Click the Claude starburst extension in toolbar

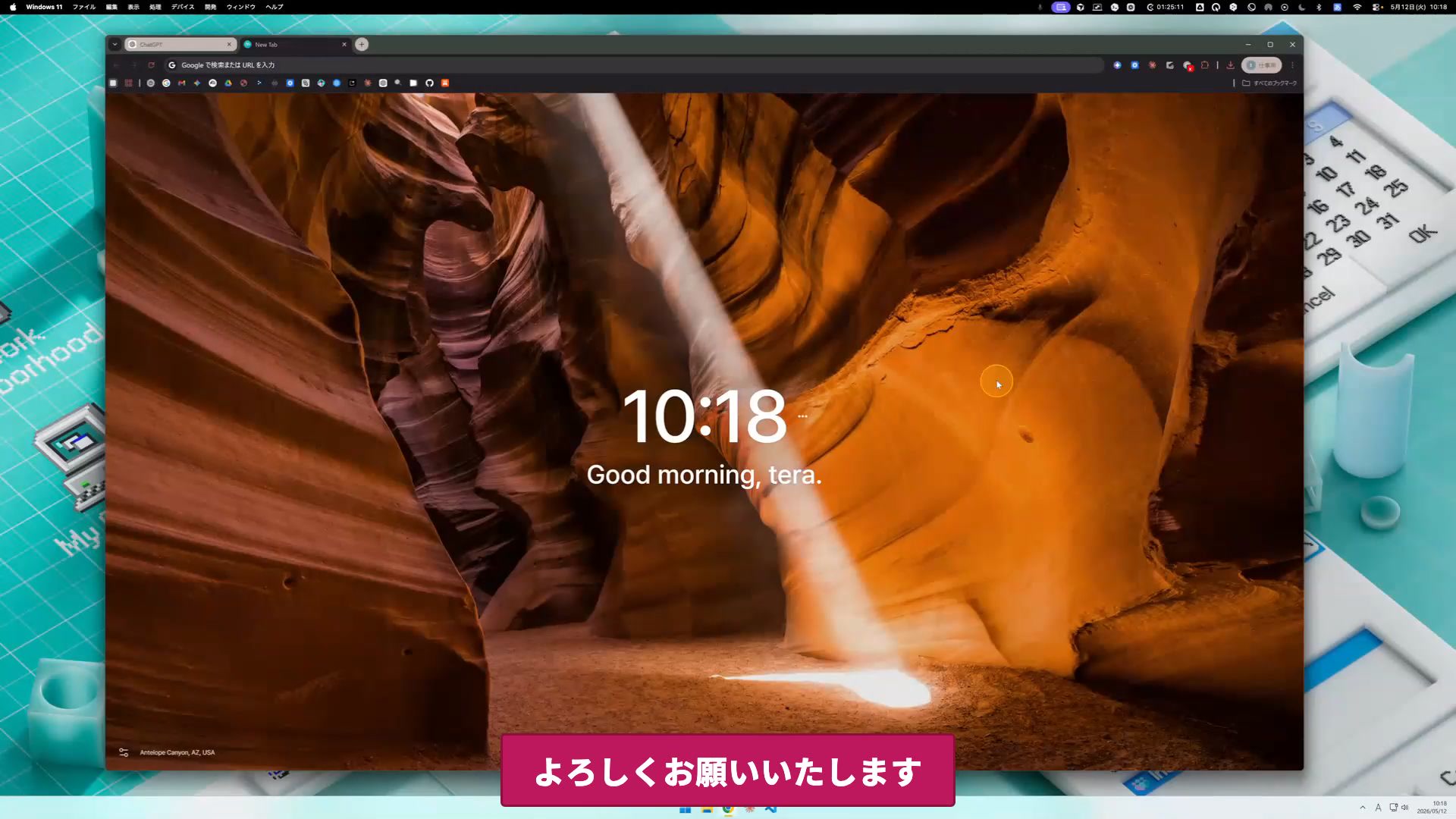point(1153,65)
